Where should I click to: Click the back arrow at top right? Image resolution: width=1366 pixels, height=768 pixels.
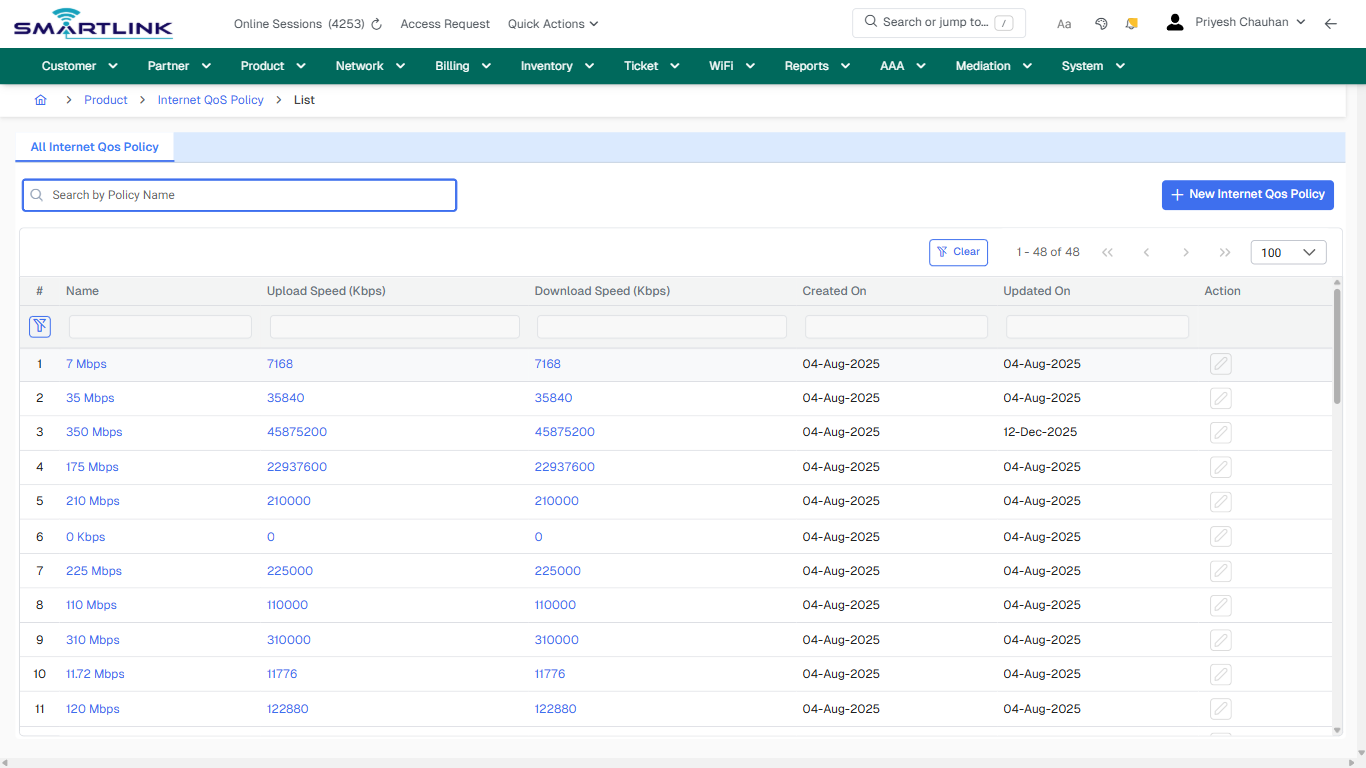[1331, 22]
